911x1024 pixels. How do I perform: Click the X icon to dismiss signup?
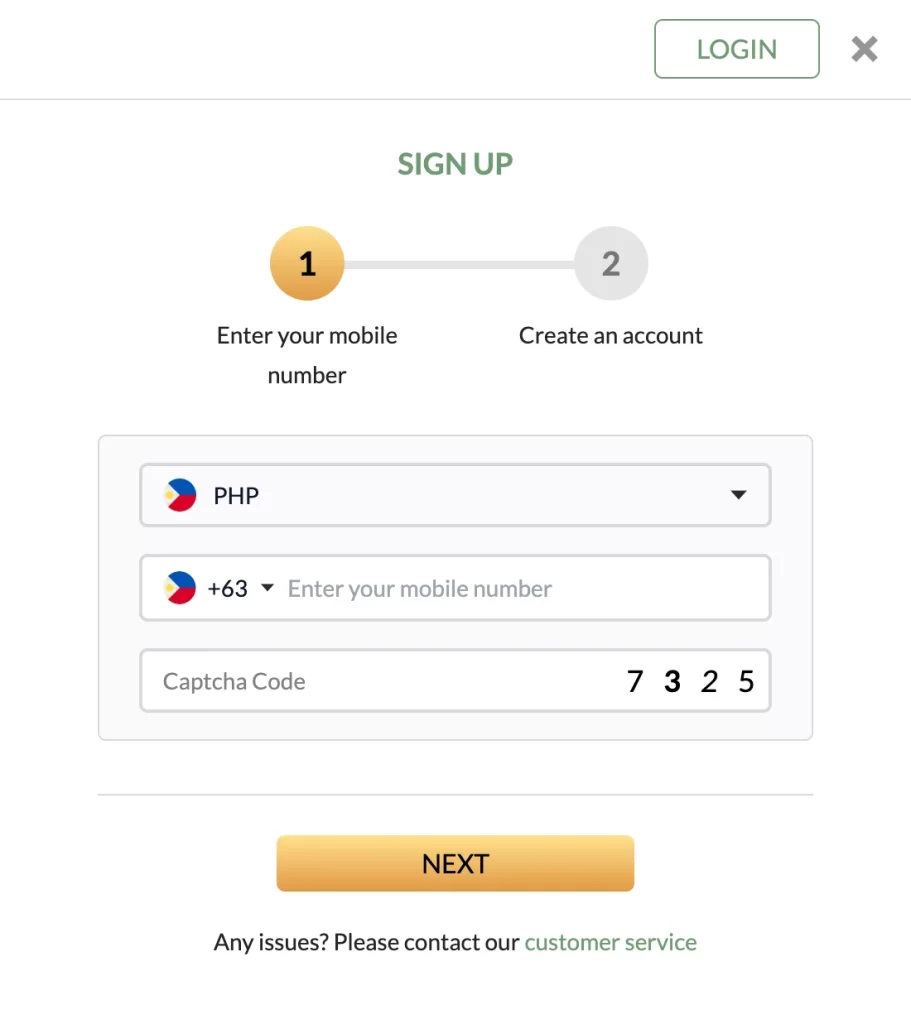(x=863, y=48)
